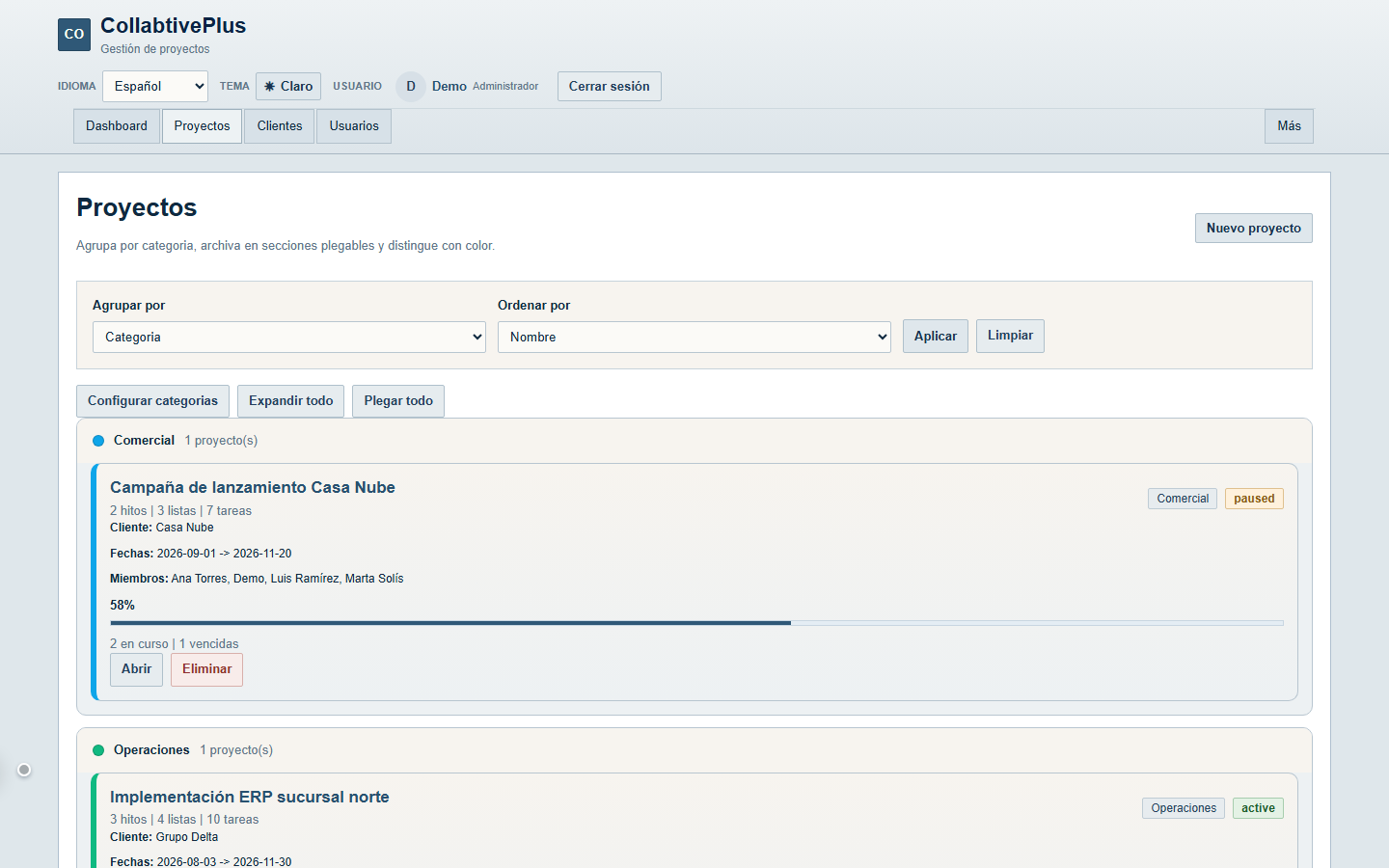
Task: Click the Operaciones green color dot
Action: [x=98, y=750]
